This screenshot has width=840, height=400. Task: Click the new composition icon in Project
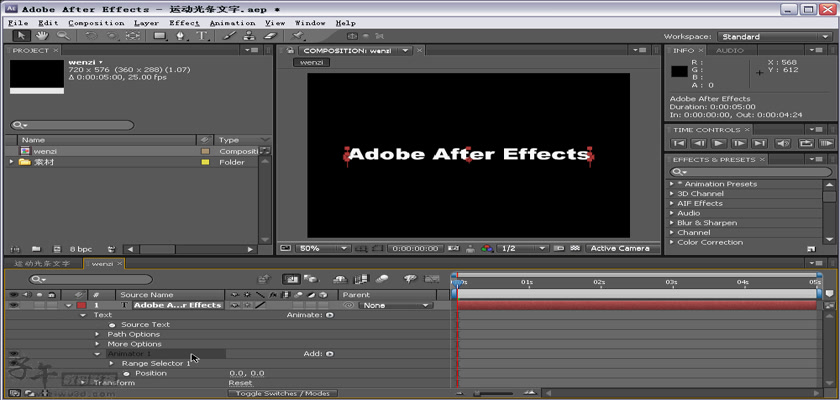57,249
